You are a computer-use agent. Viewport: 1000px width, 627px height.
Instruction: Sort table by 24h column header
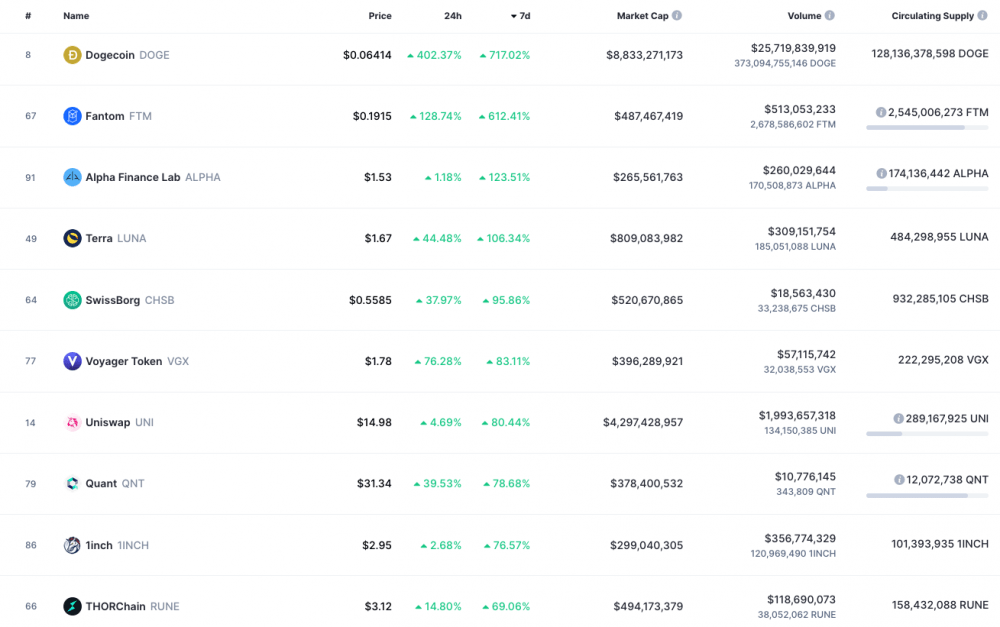[x=452, y=16]
